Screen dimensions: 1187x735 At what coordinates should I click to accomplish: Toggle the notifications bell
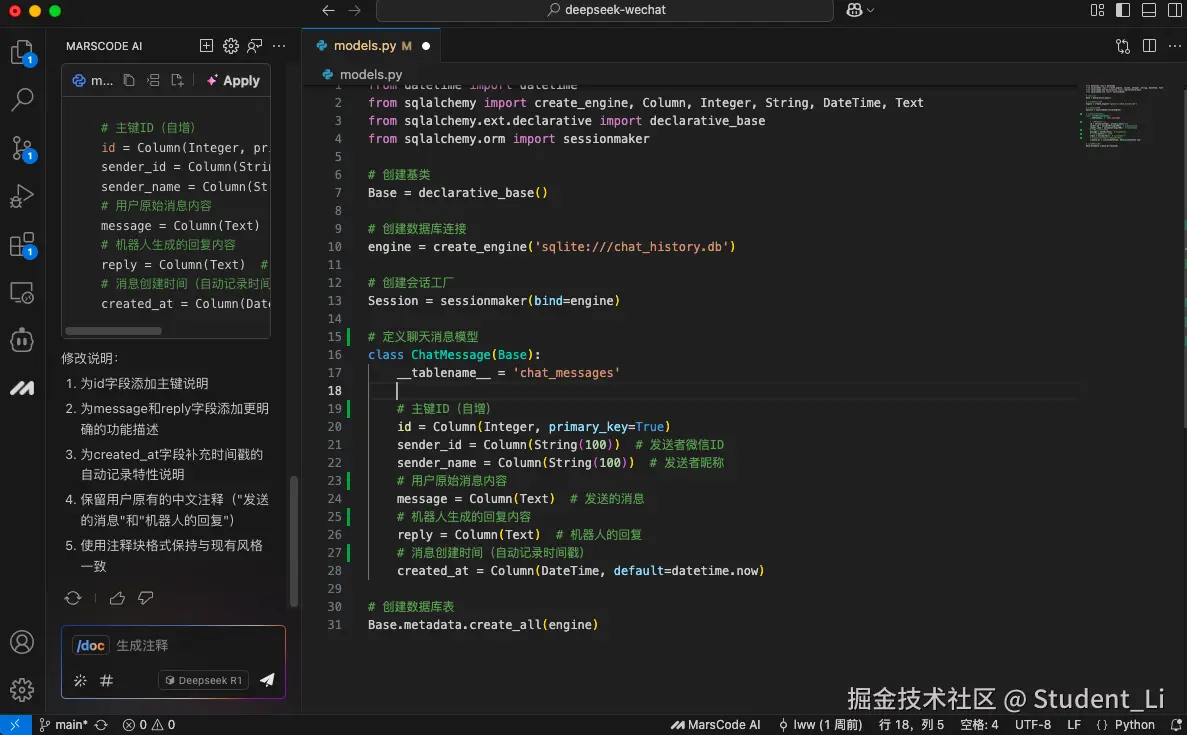(1176, 724)
